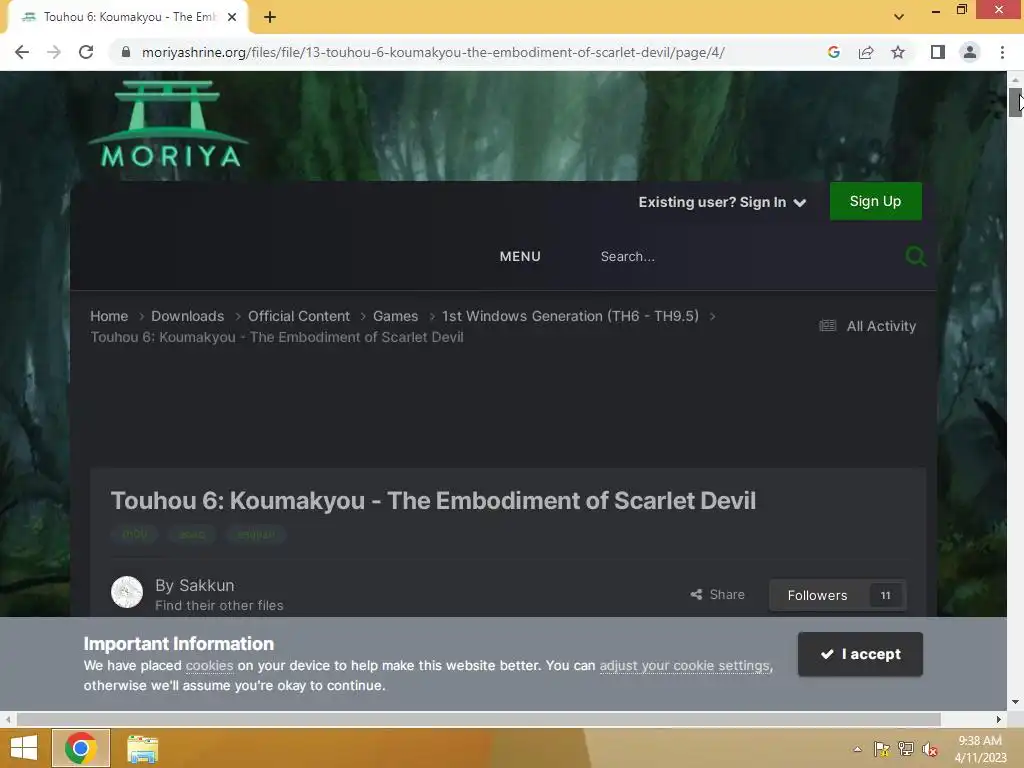View the 11 followers count
The image size is (1024, 768).
886,595
